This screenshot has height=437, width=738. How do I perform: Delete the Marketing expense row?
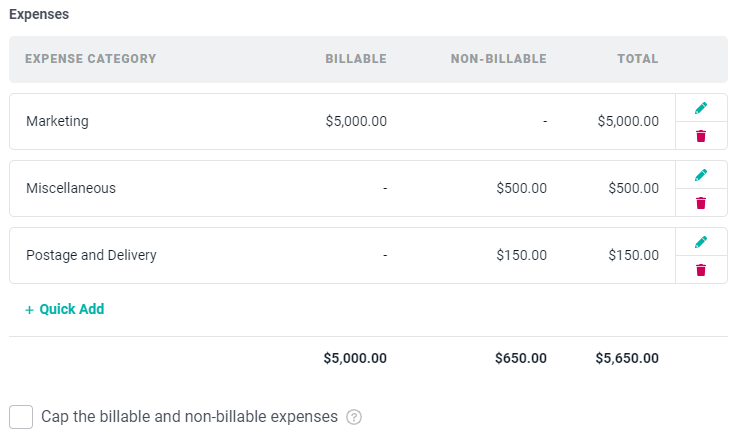tap(701, 136)
